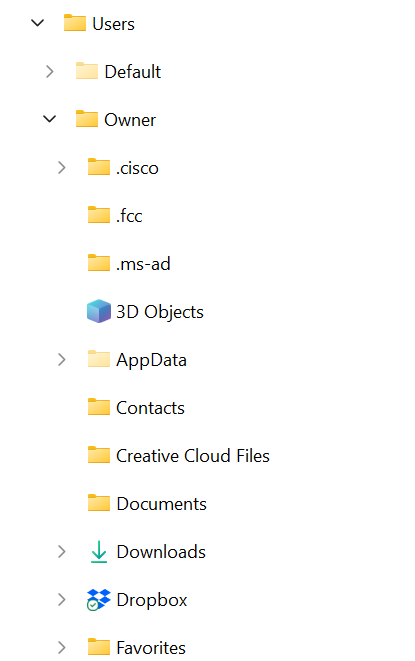The image size is (415, 661).
Task: Expand the Favorites folder chevron
Action: click(62, 647)
